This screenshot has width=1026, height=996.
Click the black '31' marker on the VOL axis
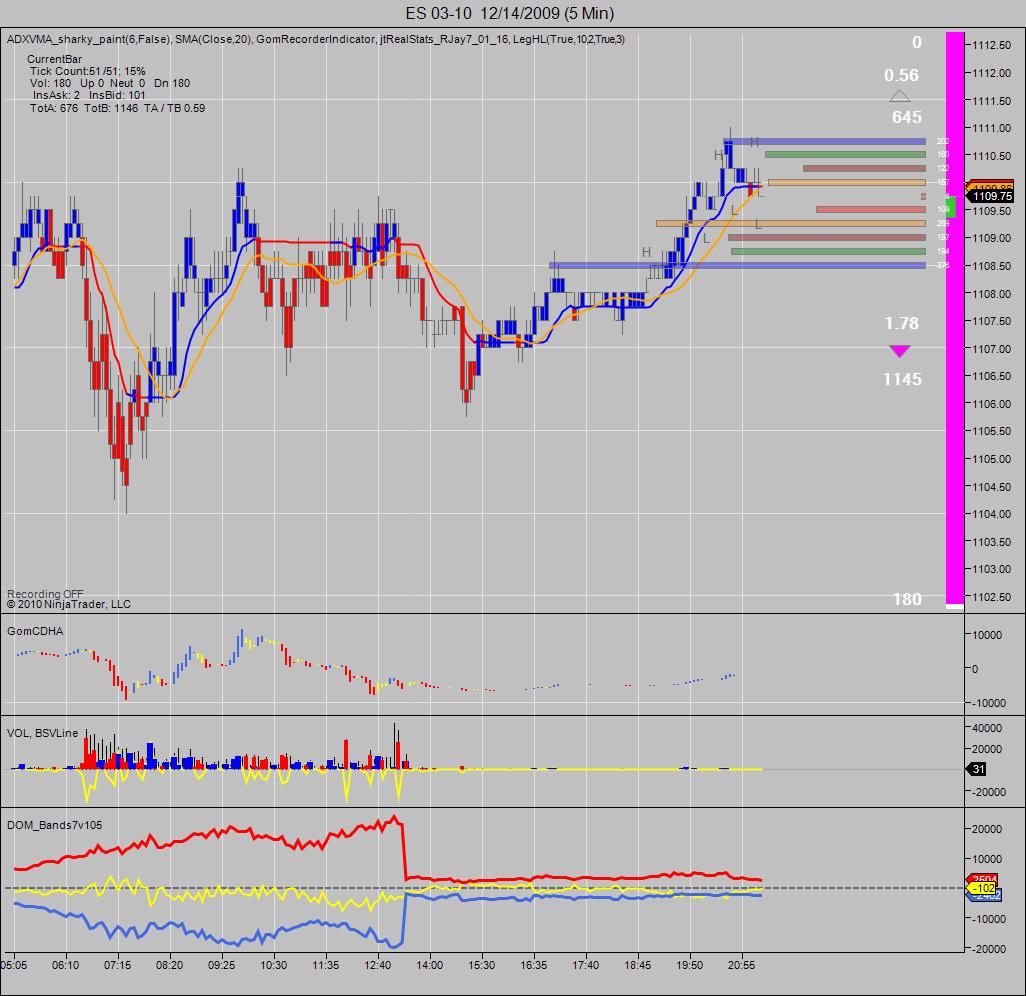point(977,770)
